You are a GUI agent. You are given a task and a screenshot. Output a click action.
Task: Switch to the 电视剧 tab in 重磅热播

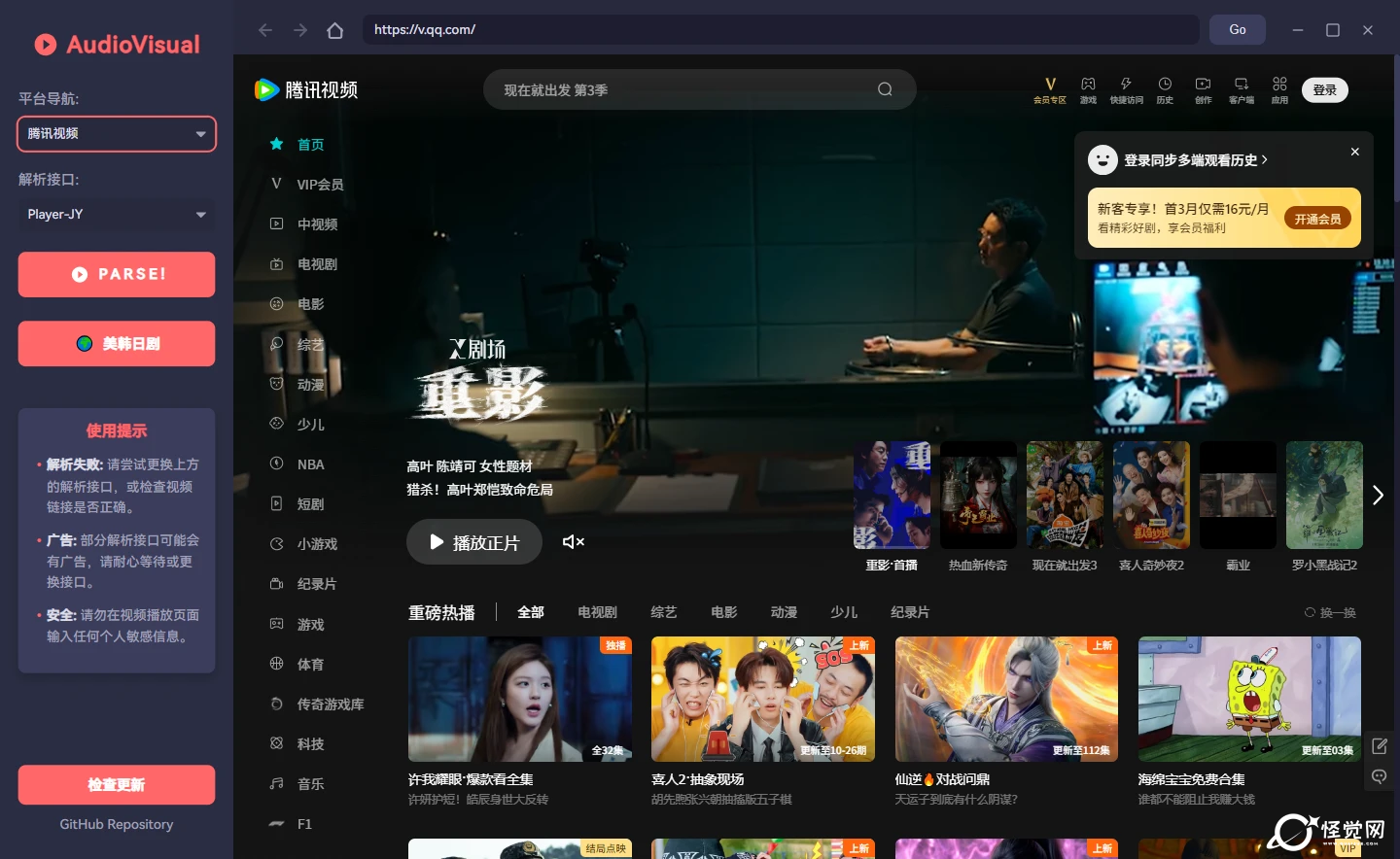point(597,612)
